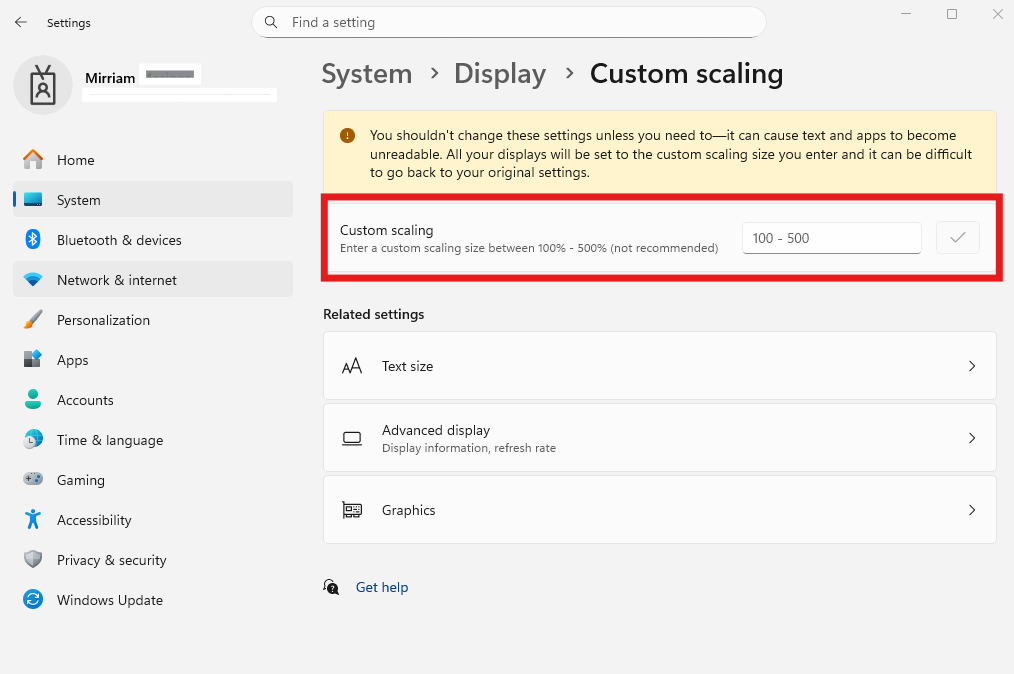1014x674 pixels.
Task: Open the Graphics setting
Action: 660,510
